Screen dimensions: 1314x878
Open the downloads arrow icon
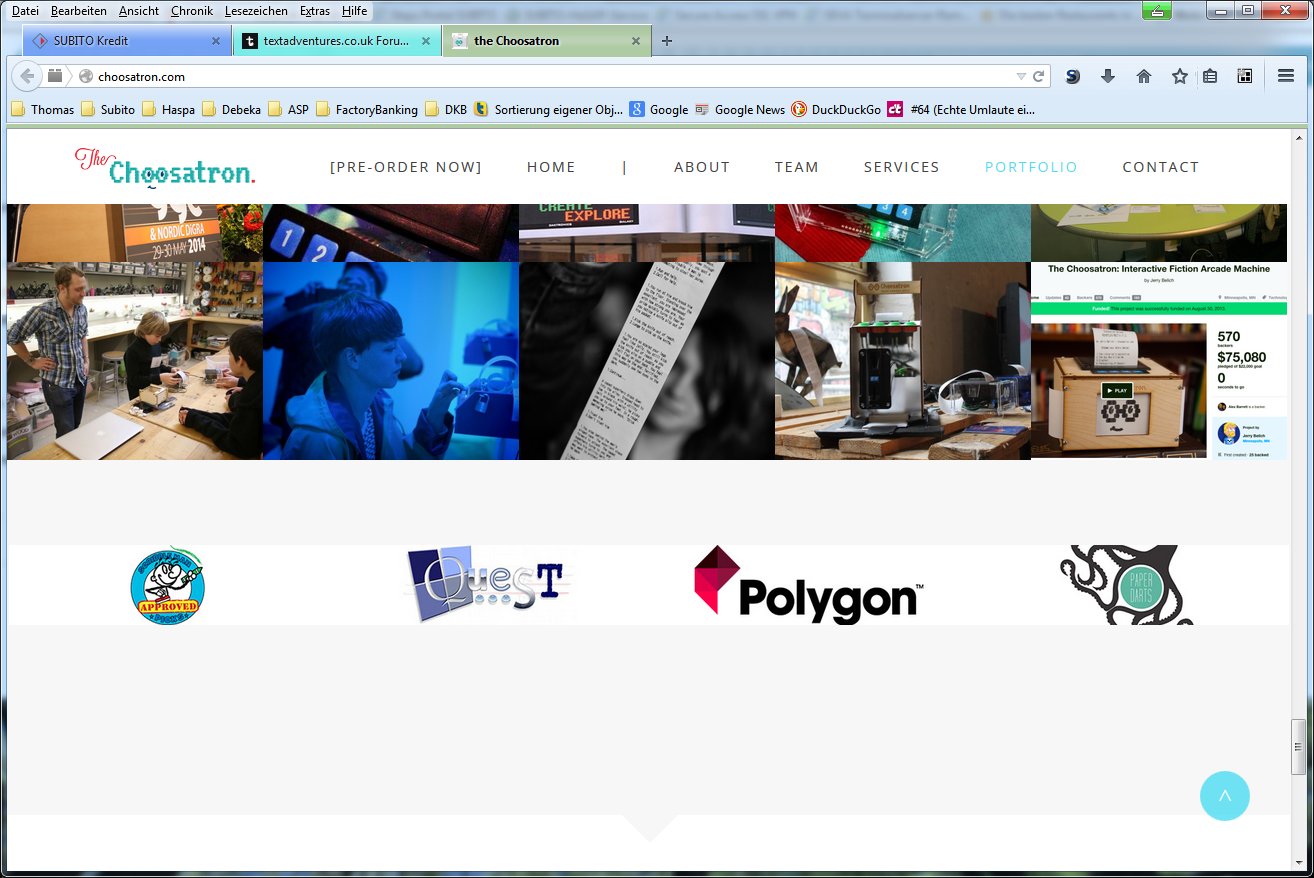[1107, 76]
